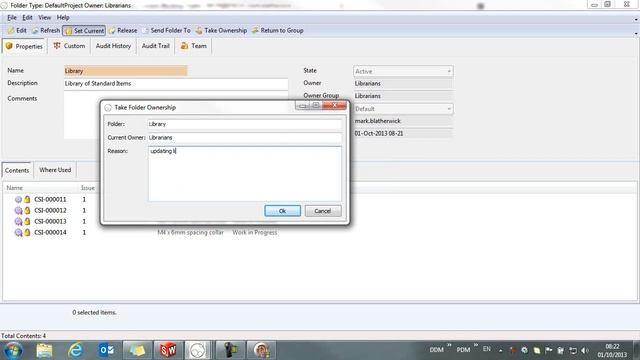Click Send Folder To

(166, 31)
